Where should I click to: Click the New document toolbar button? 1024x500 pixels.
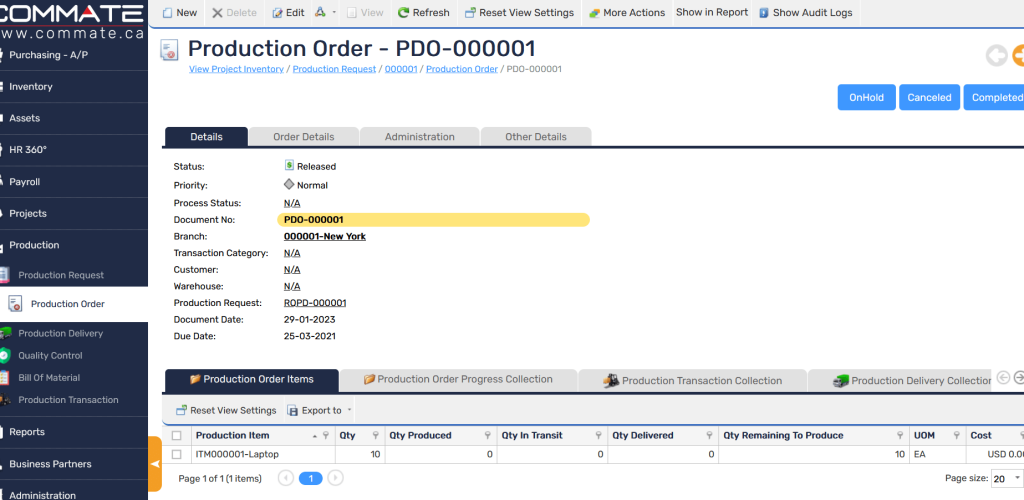180,12
